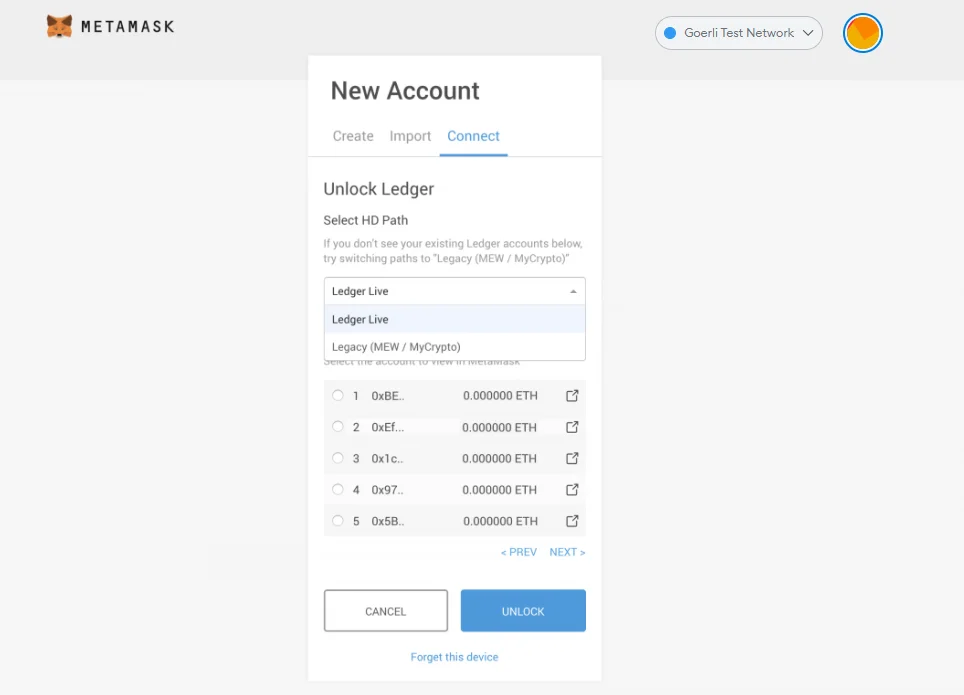This screenshot has width=964, height=695.
Task: Open the account avatar menu
Action: 862,33
